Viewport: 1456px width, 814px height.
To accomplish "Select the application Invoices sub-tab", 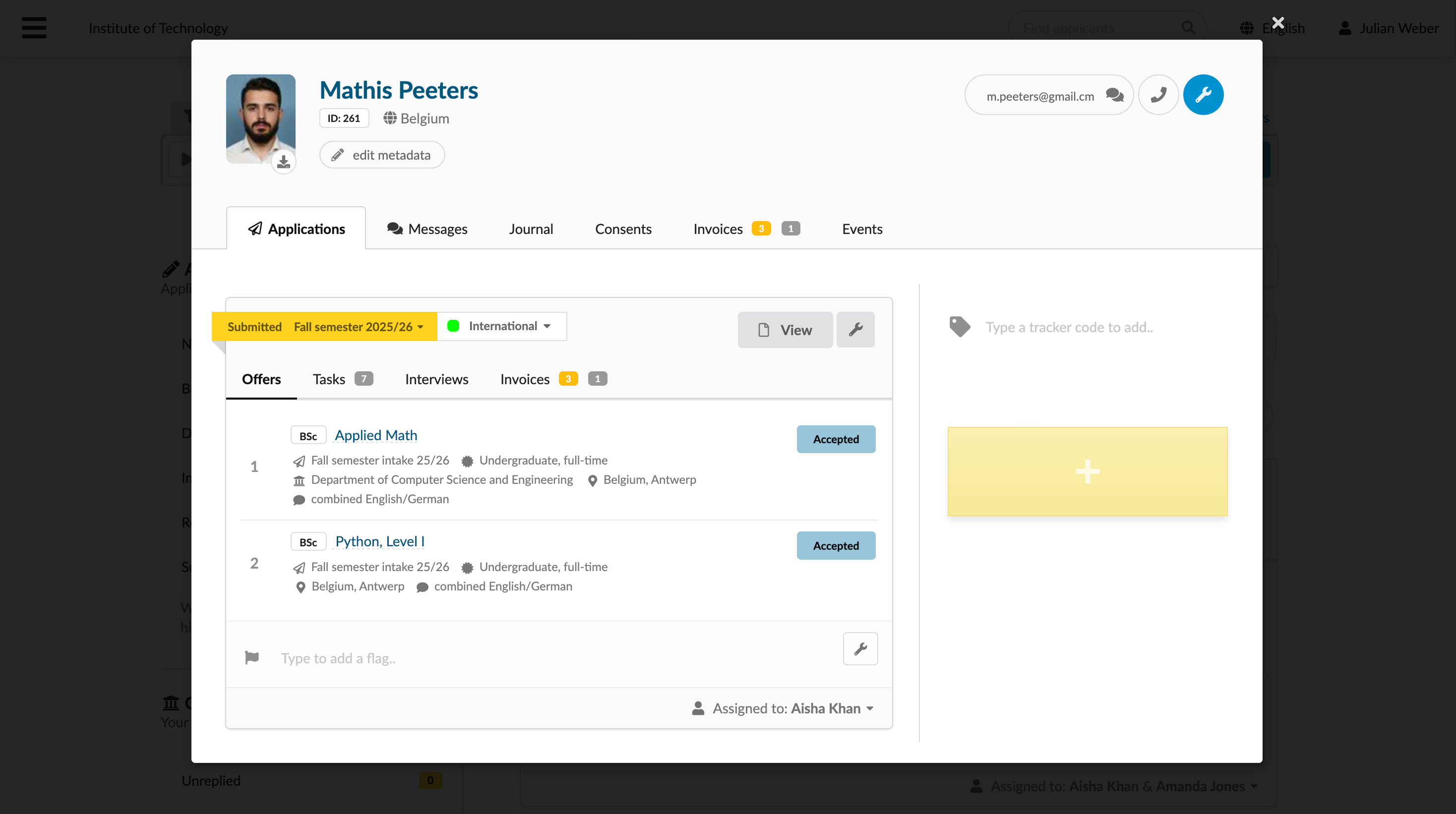I will (553, 379).
